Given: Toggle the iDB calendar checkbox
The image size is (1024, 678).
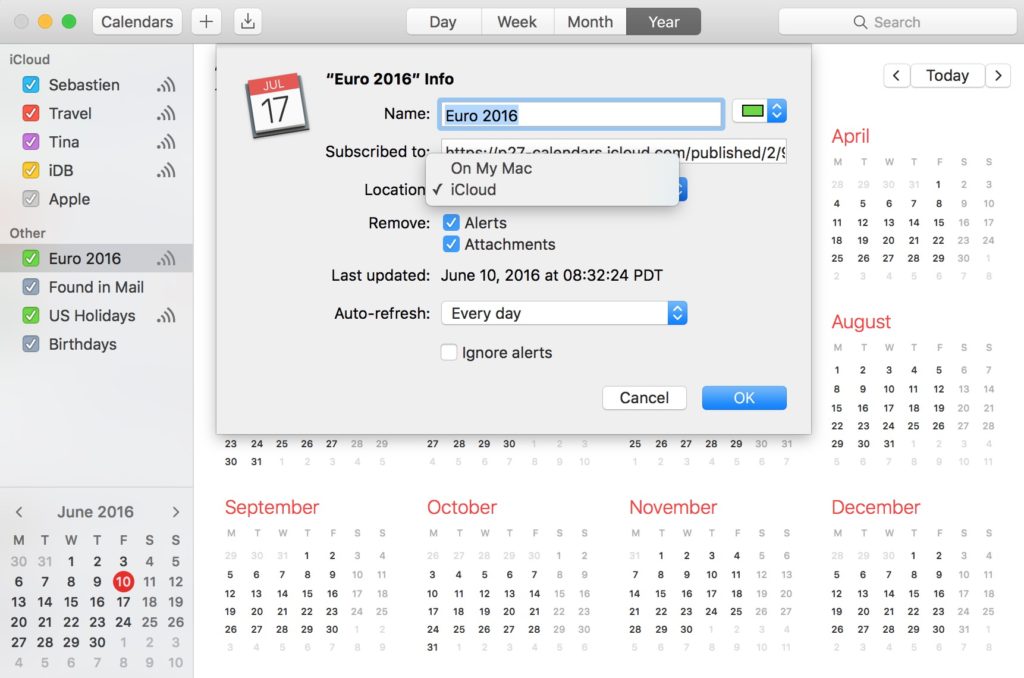Looking at the screenshot, I should click(x=31, y=170).
